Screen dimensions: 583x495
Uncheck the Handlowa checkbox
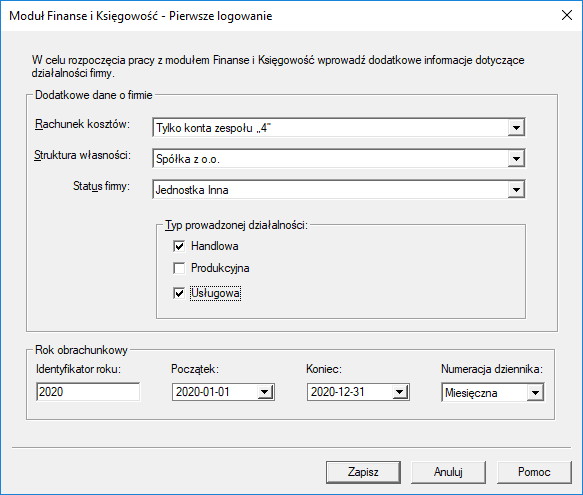179,246
